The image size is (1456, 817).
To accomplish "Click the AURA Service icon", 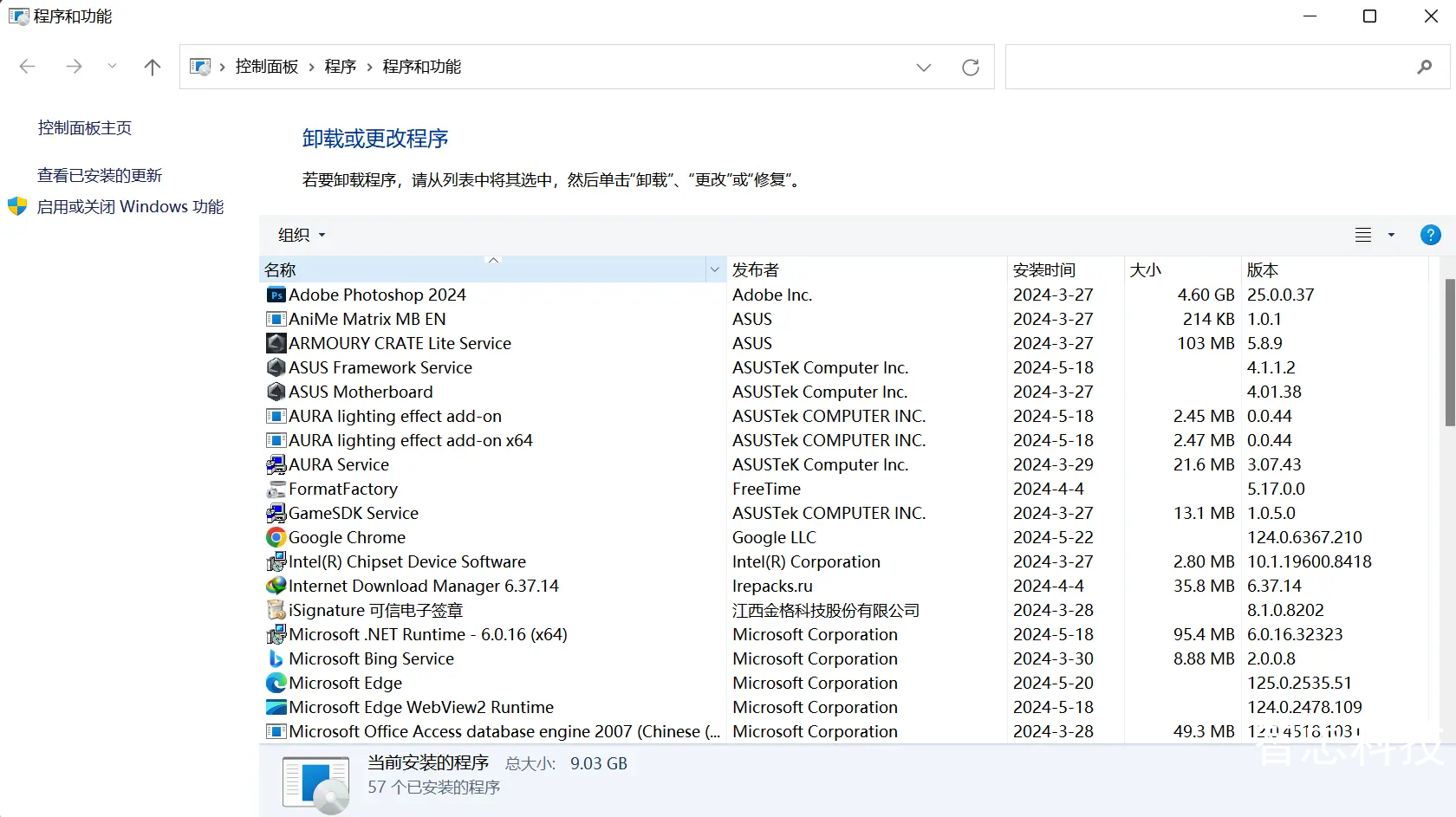I will [x=276, y=465].
